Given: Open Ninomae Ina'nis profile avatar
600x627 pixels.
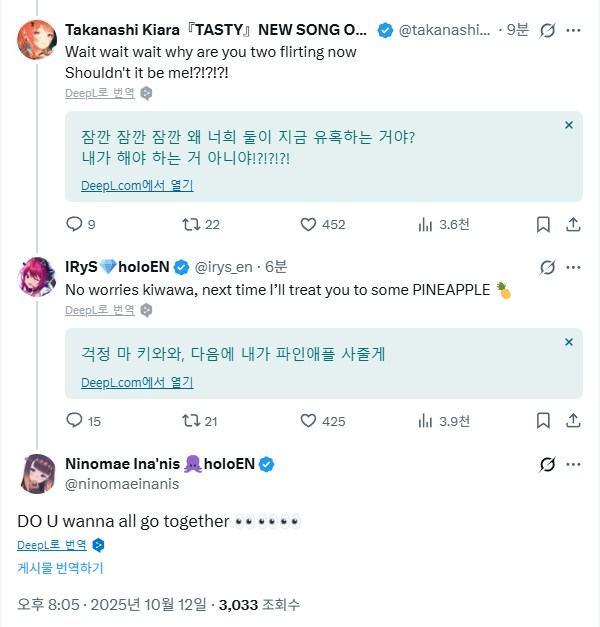Looking at the screenshot, I should click(x=37, y=473).
